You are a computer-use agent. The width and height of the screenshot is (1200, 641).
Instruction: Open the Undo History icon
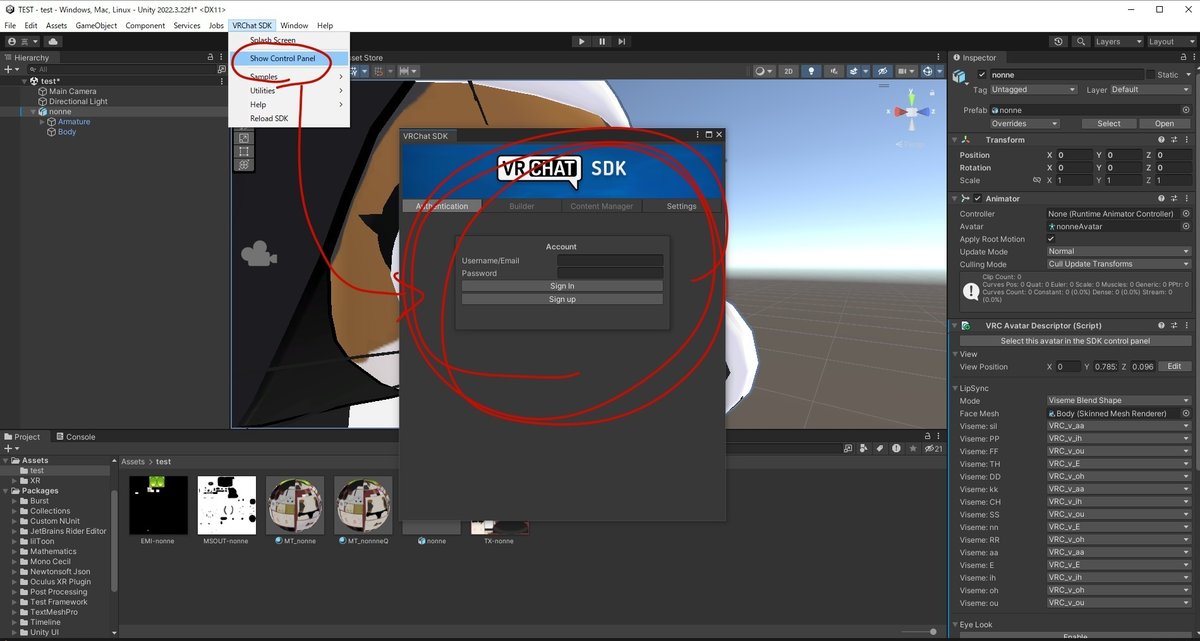1059,42
